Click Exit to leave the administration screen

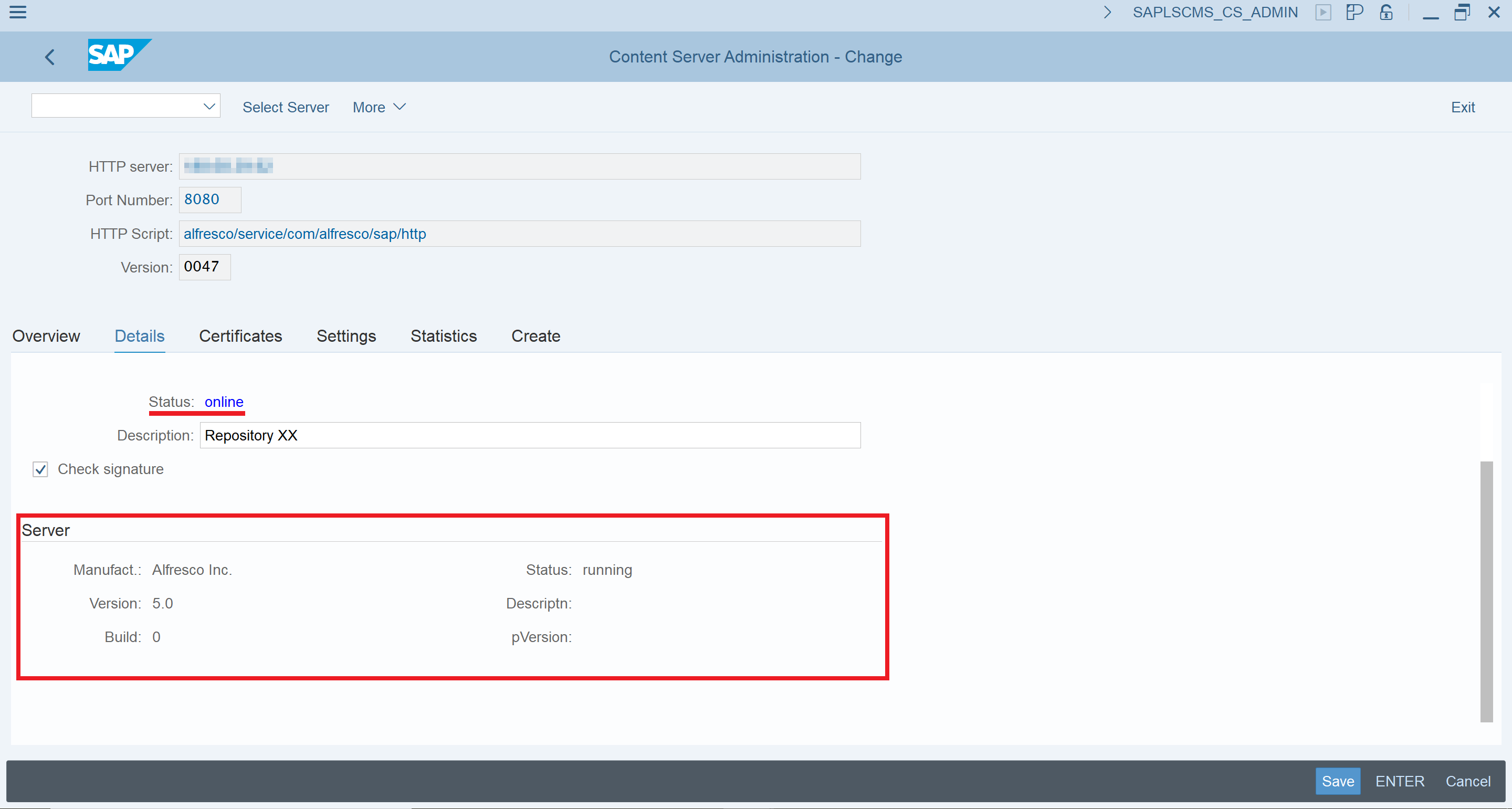[x=1462, y=107]
